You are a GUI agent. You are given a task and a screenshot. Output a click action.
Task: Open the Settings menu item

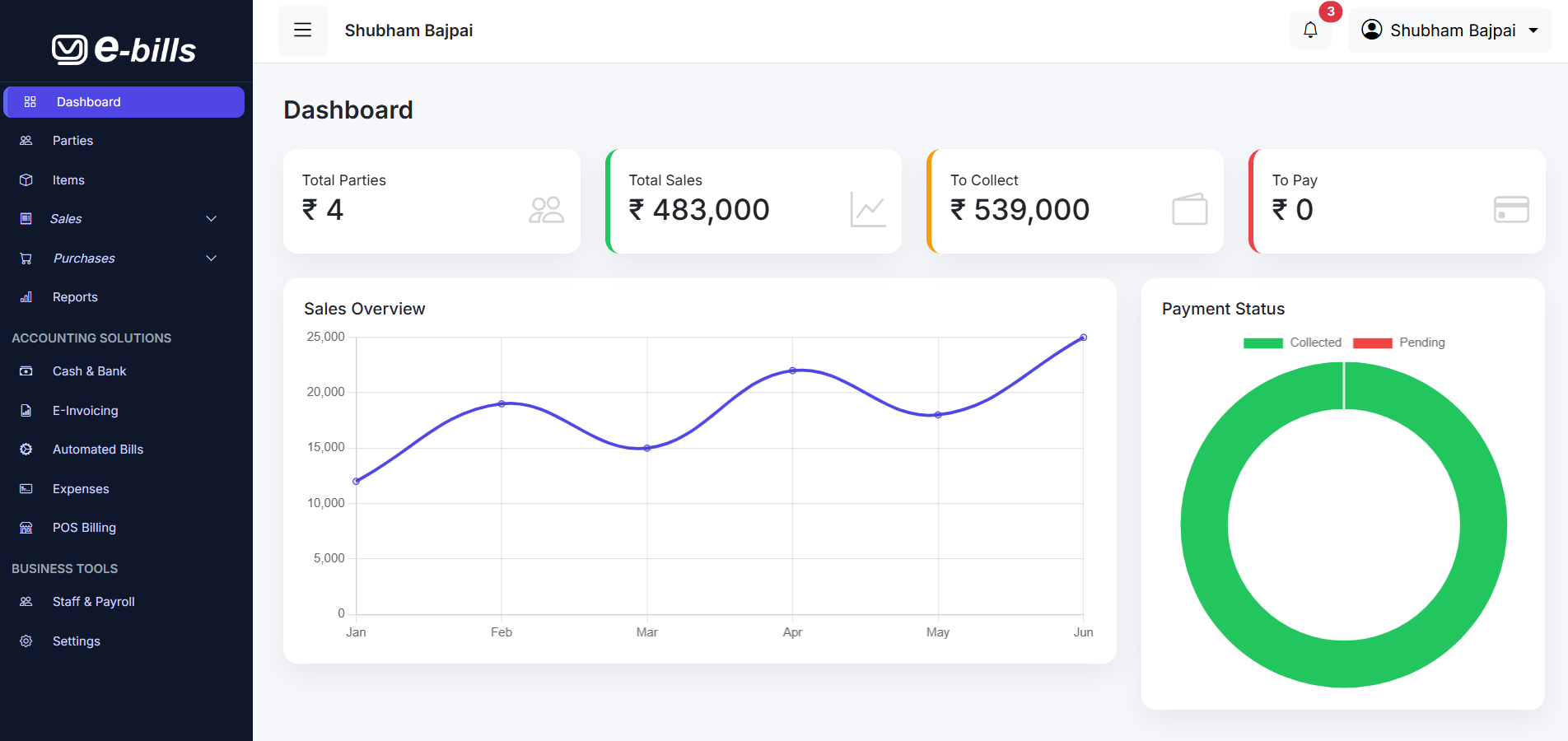point(77,641)
